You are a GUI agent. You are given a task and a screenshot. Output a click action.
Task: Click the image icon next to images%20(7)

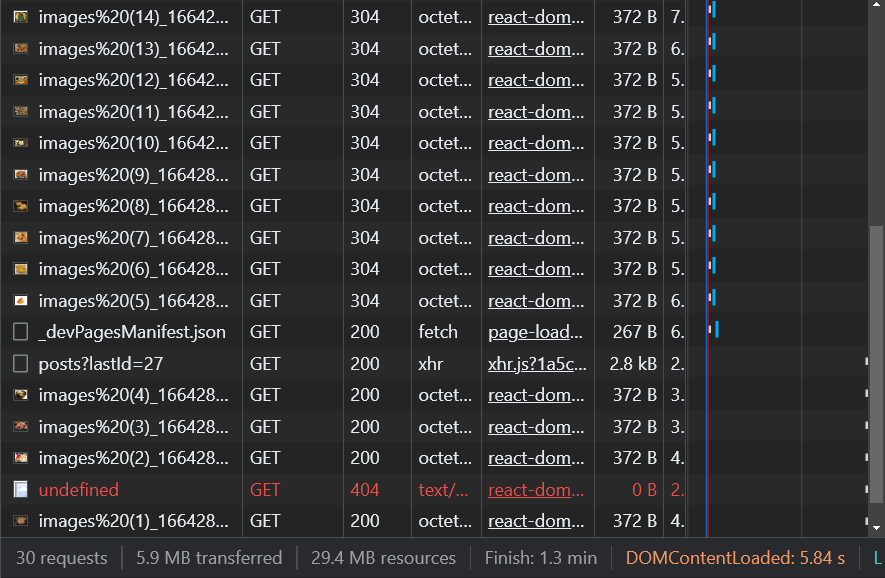[x=22, y=237]
